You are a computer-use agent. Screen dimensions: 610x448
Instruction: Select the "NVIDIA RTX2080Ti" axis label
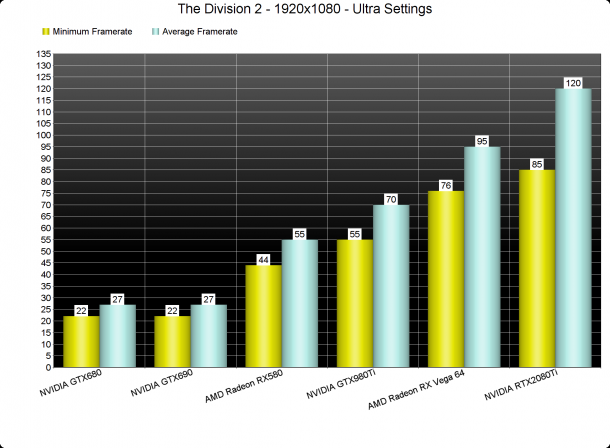[x=521, y=385]
